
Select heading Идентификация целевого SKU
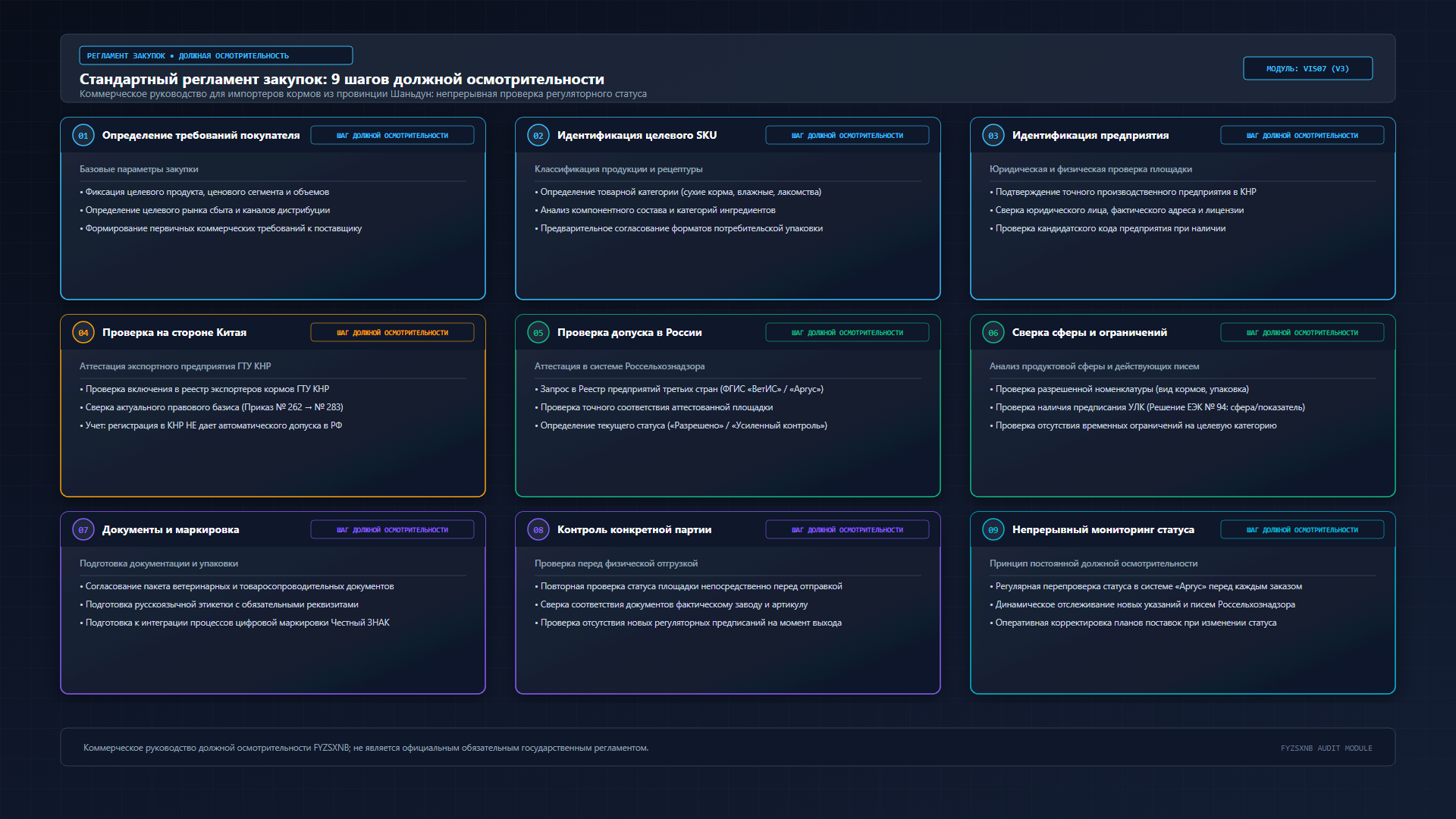click(637, 135)
